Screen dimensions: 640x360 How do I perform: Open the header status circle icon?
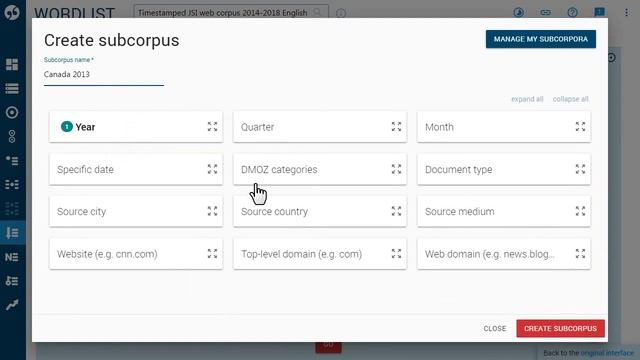518,12
